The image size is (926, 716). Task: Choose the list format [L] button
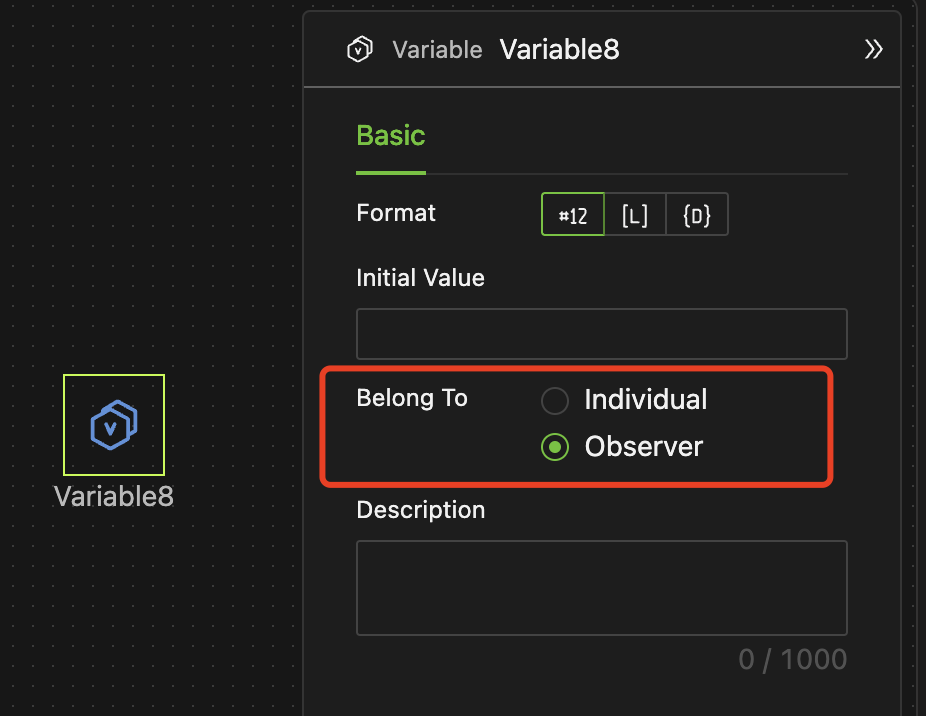click(x=635, y=215)
